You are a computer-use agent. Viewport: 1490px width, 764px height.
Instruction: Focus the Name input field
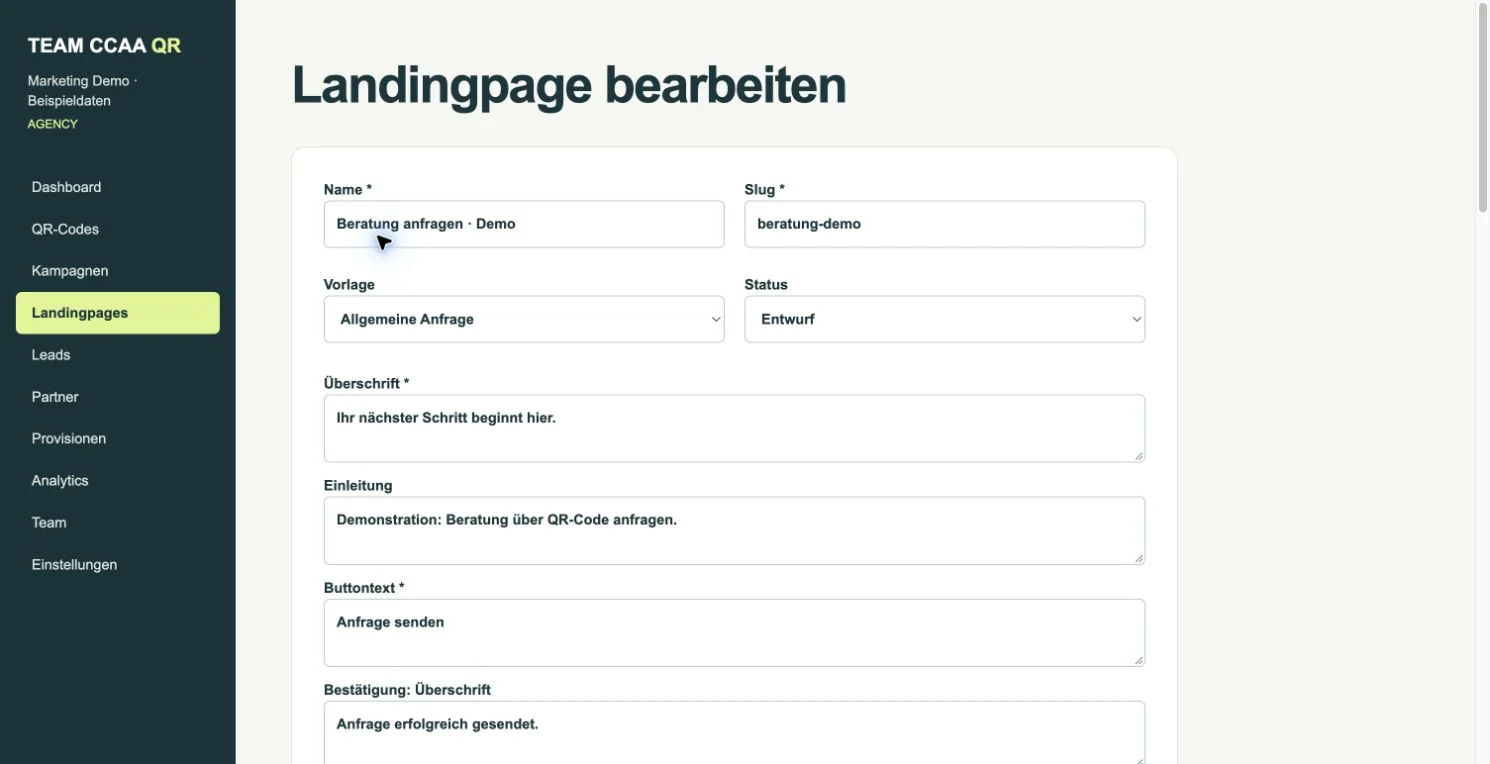(524, 224)
